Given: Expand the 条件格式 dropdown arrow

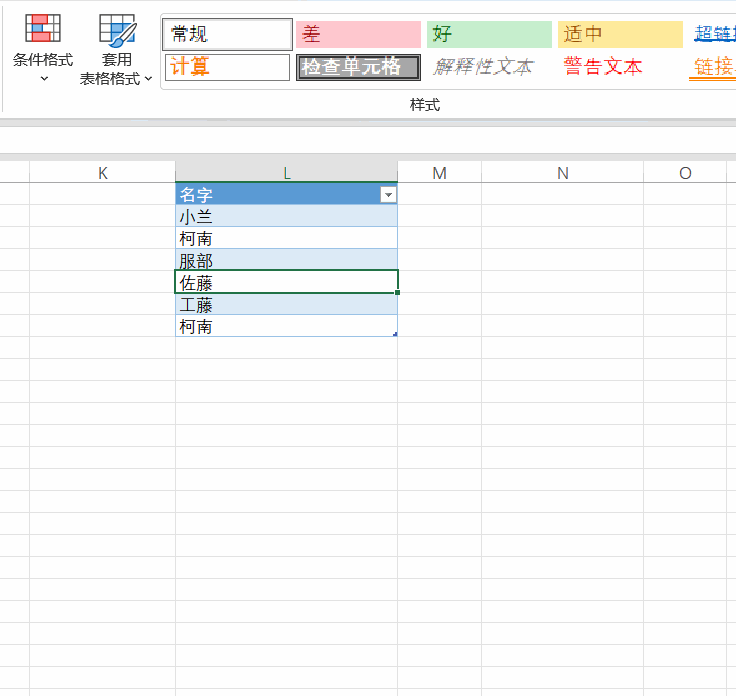Looking at the screenshot, I should [44, 78].
